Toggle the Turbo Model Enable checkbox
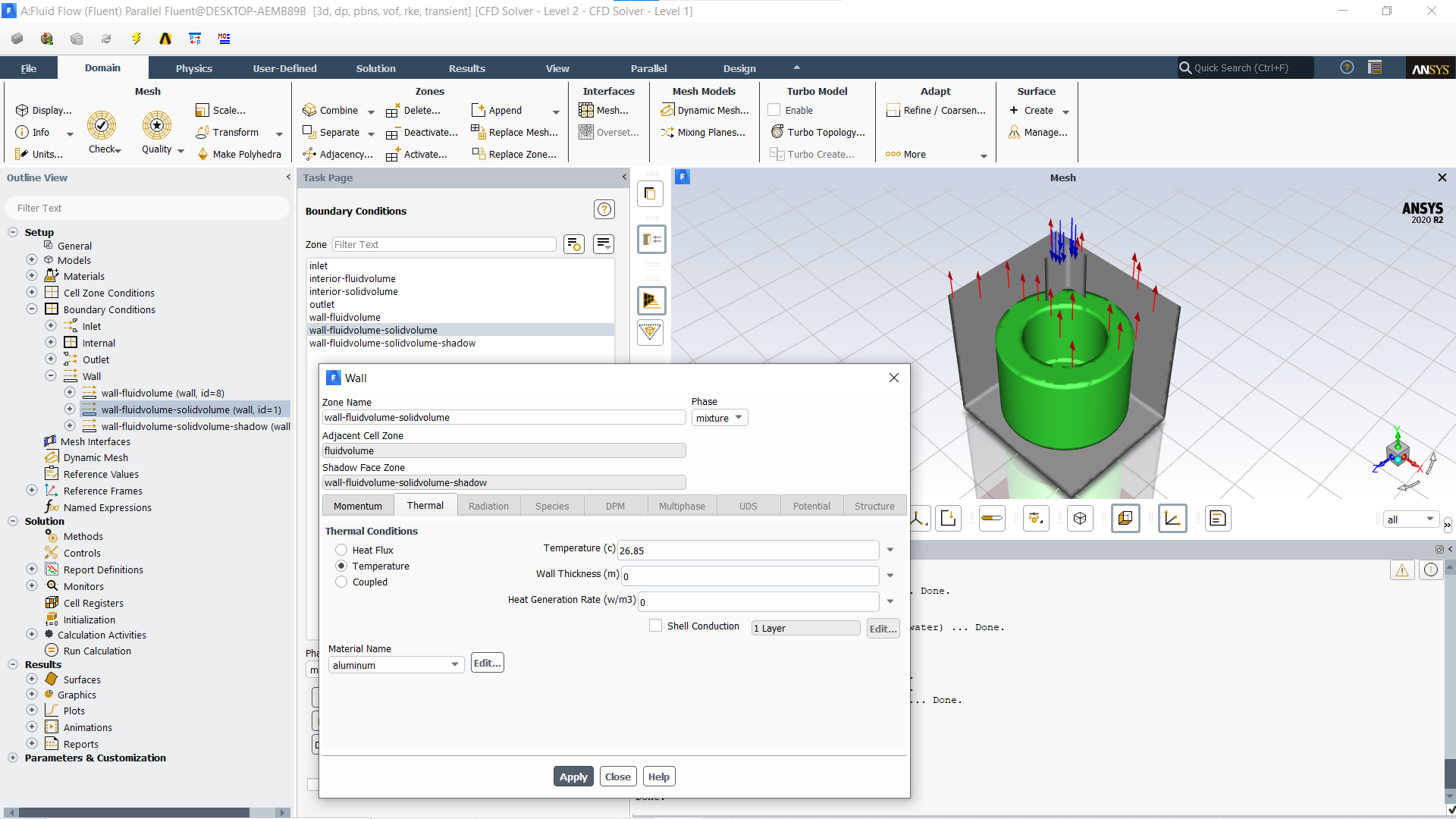1456x819 pixels. tap(774, 110)
